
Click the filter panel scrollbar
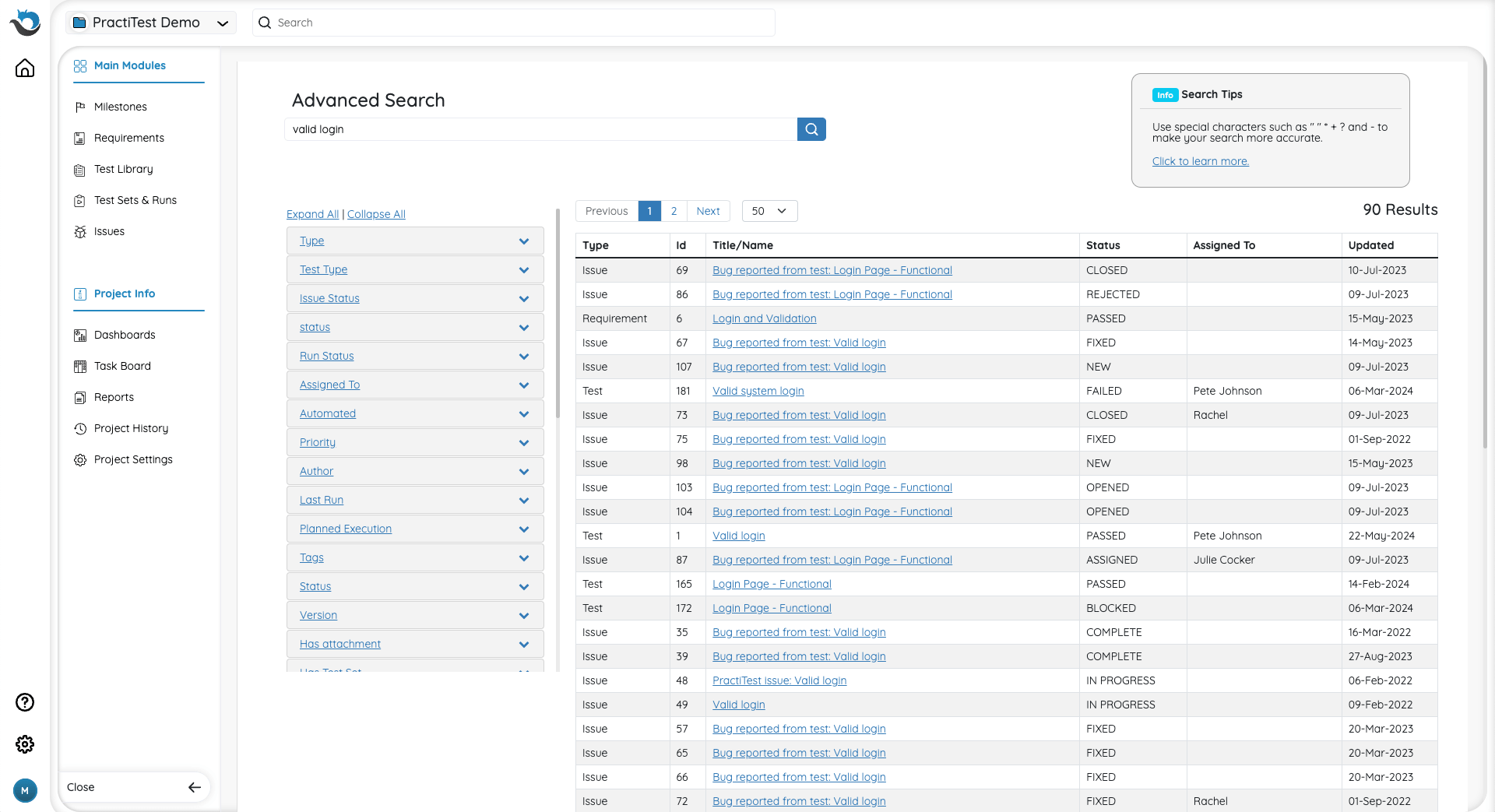558,311
